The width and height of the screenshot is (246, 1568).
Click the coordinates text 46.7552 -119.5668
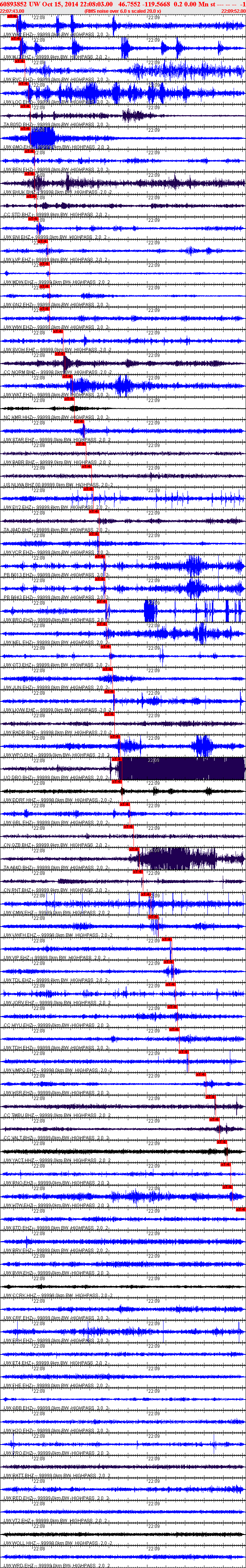pos(144,4)
